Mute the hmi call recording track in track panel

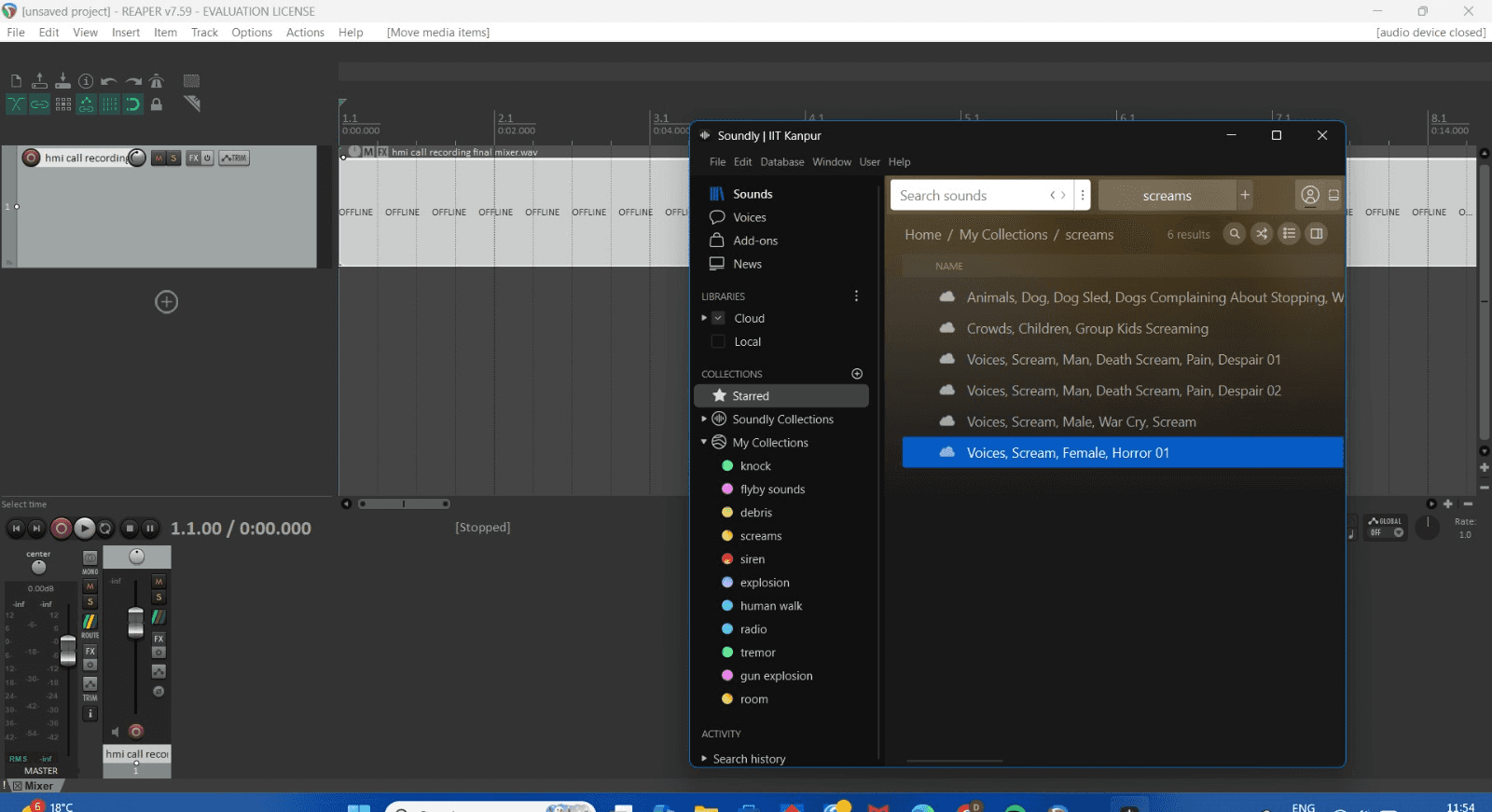click(159, 158)
